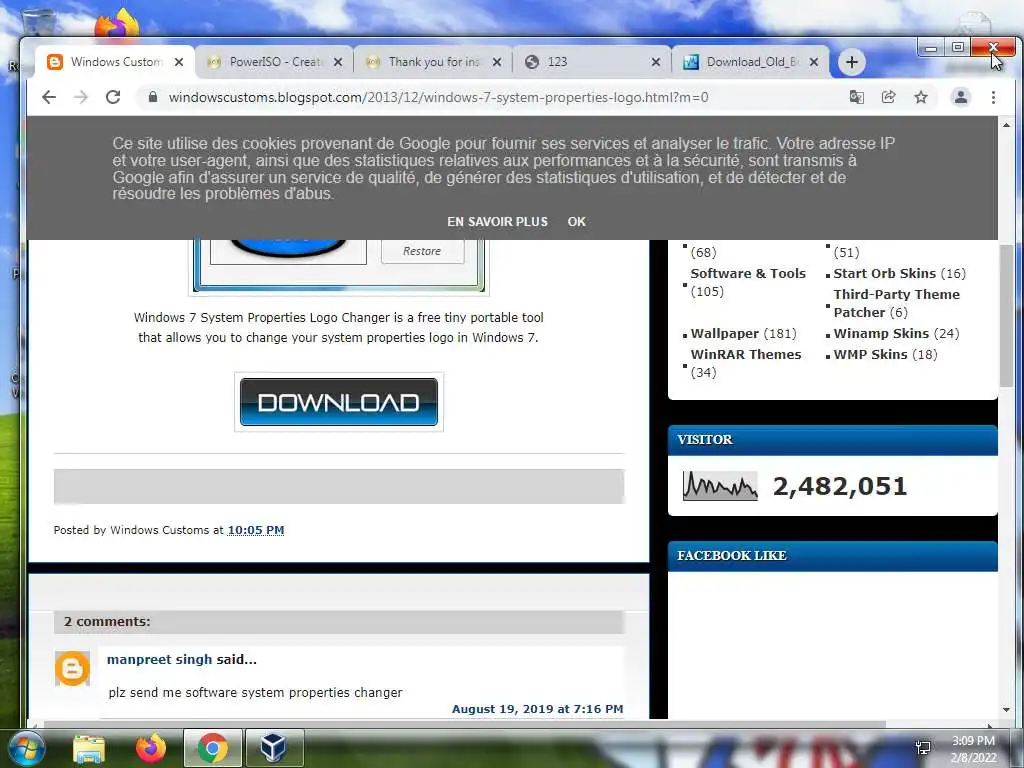Click the FACEBOOK LIKE widget header

(833, 556)
